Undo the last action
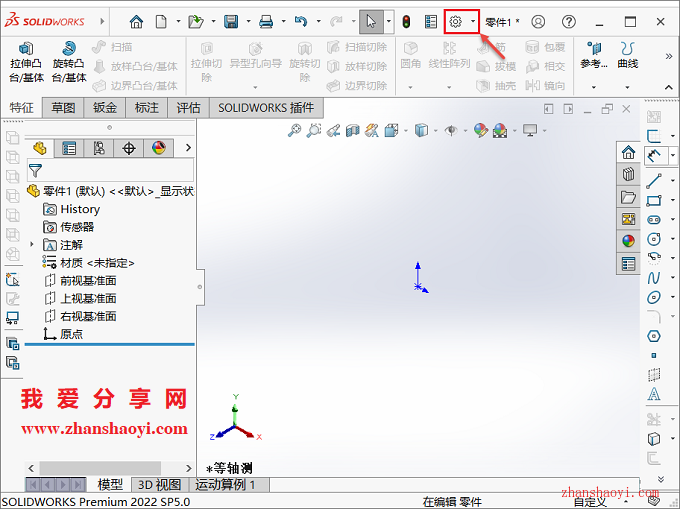 [301, 21]
